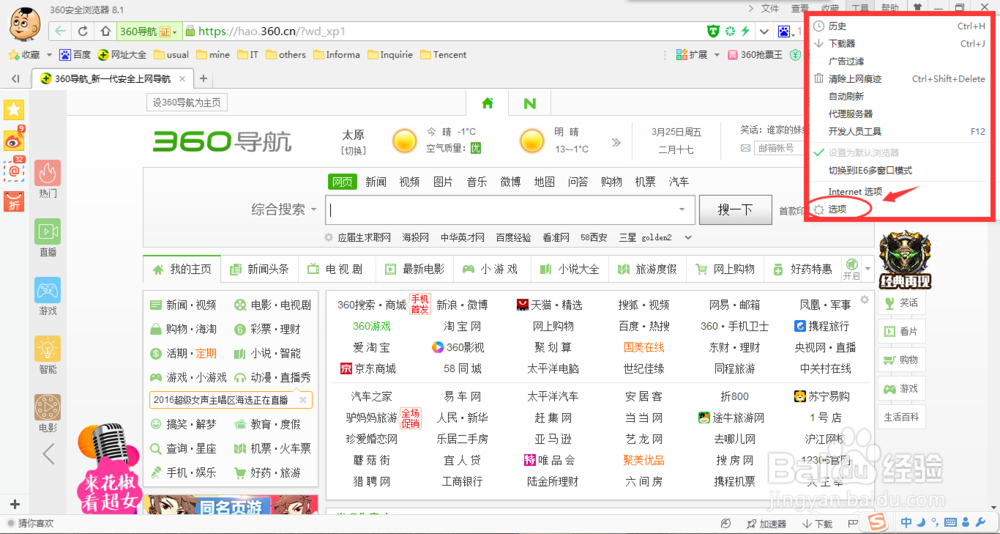Viewport: 1000px width, 534px height.
Task: Click 设360导航为主页 button
Action: pos(187,103)
